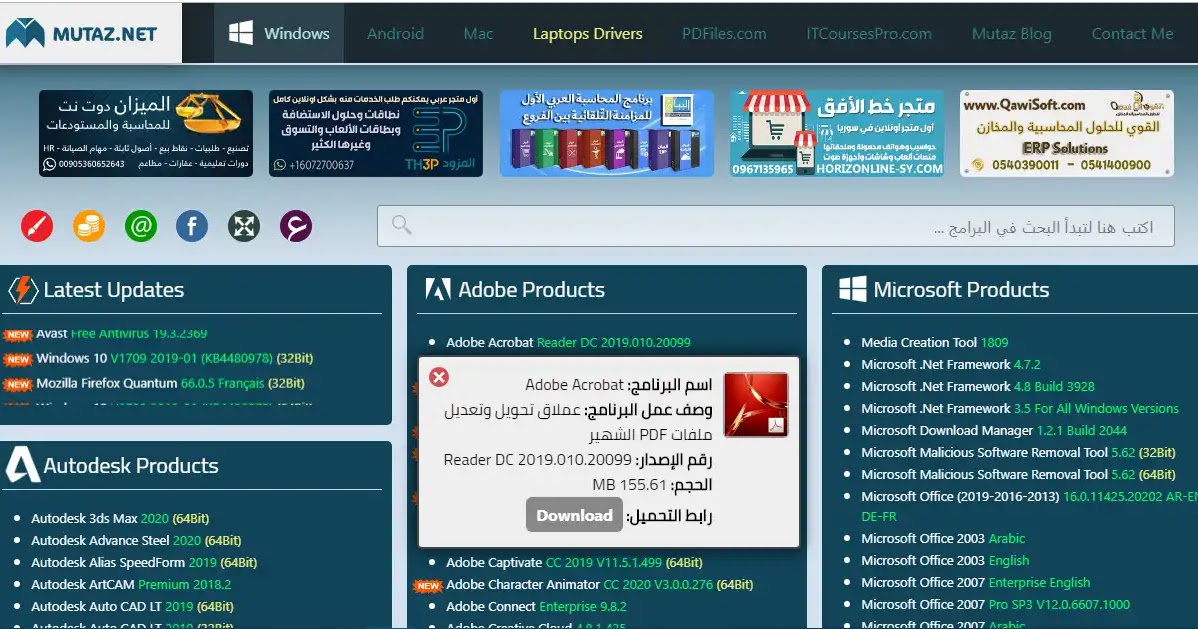
Task: Open ITCoursesPro.com tab
Action: click(x=869, y=34)
